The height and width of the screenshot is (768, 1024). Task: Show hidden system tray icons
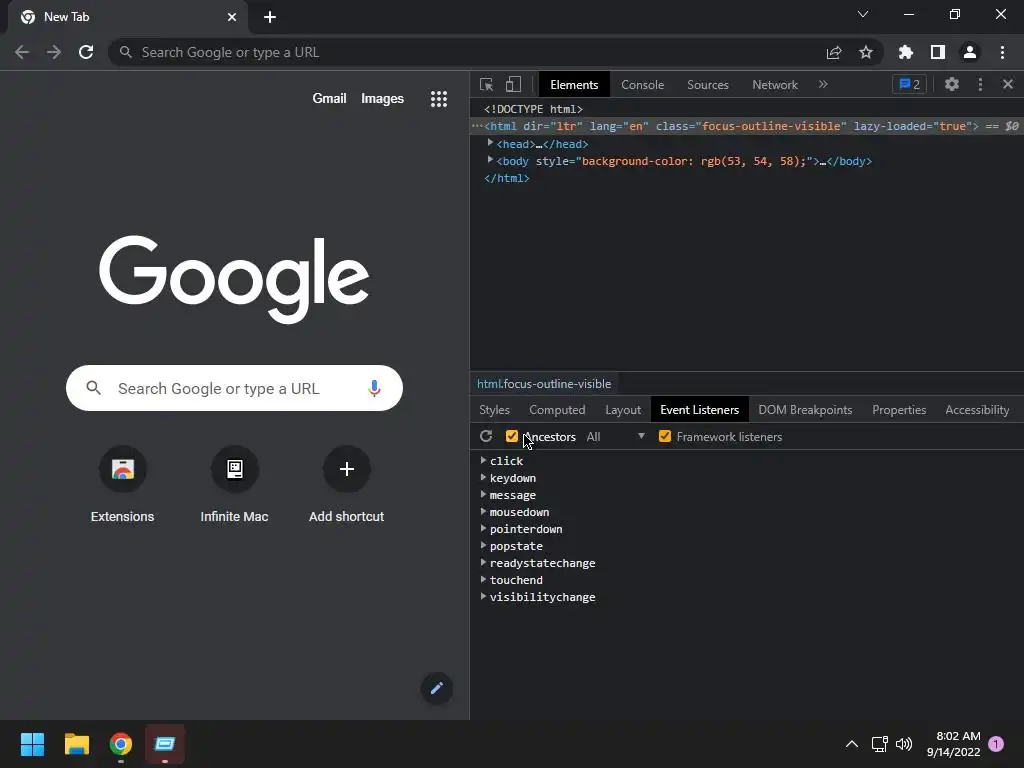click(x=852, y=744)
